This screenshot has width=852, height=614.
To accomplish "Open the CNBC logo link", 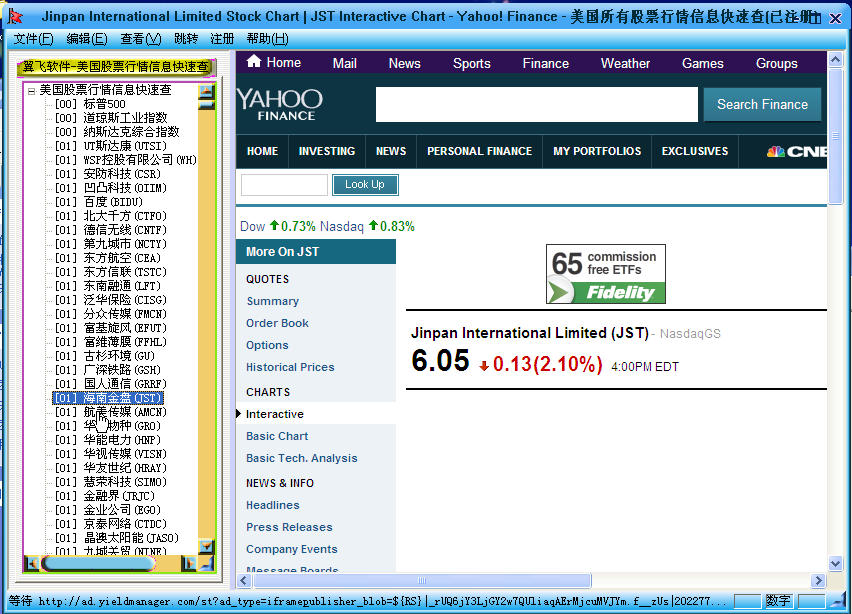I will 797,152.
